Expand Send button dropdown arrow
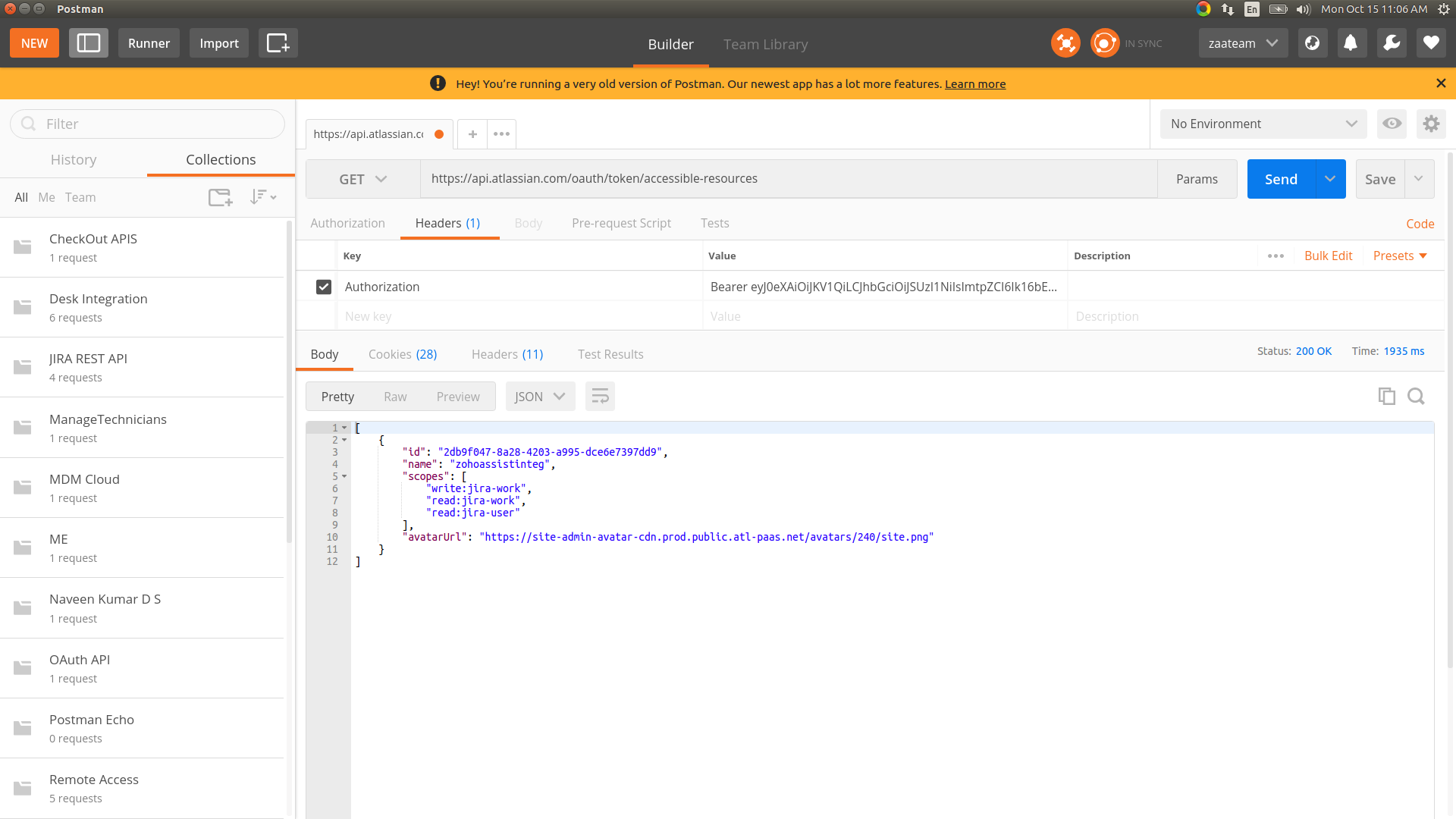The image size is (1456, 819). tap(1330, 179)
